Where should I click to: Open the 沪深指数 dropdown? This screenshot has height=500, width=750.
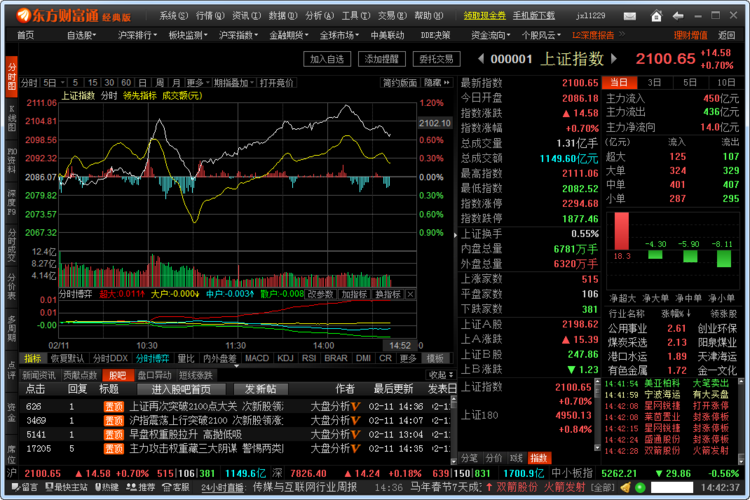238,35
